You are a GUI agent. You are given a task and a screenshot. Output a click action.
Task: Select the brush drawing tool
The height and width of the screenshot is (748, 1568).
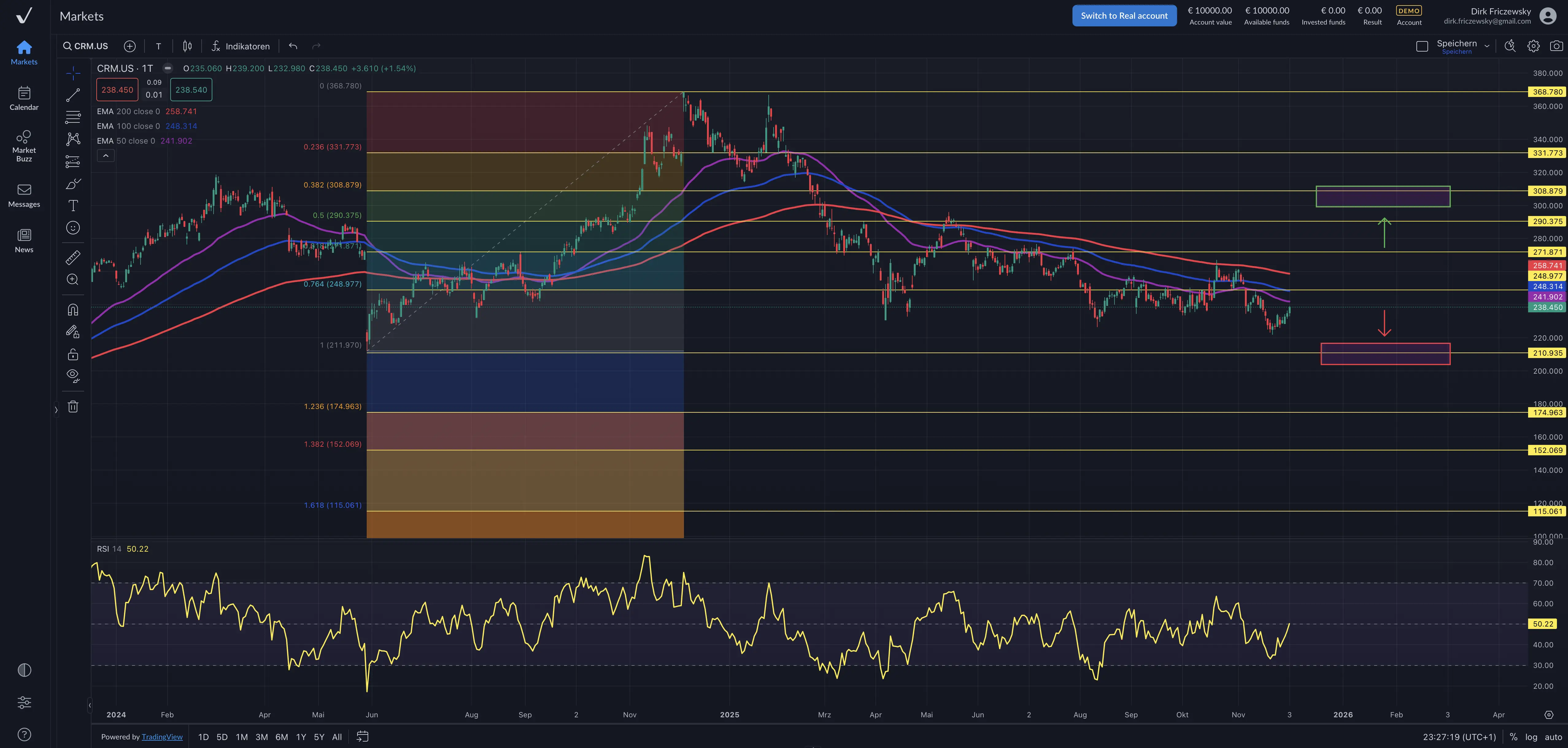click(x=73, y=184)
